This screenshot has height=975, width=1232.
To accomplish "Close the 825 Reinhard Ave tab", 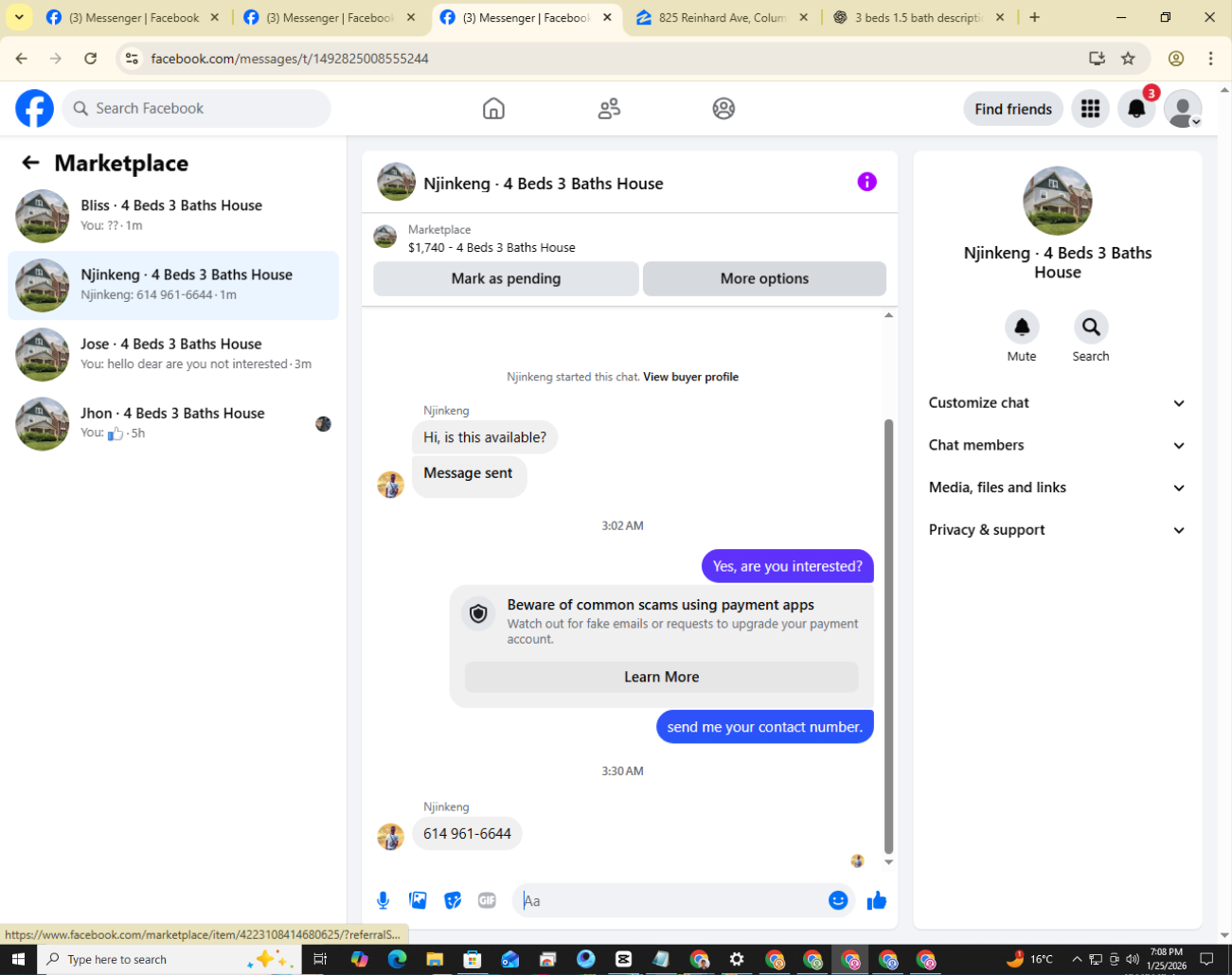I will [x=804, y=17].
